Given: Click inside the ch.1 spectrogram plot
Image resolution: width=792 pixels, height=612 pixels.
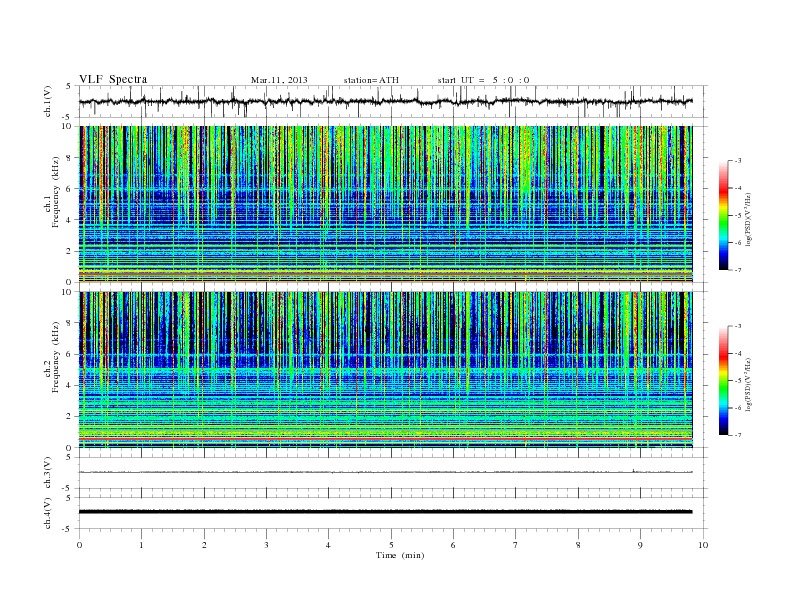Looking at the screenshot, I should 386,204.
